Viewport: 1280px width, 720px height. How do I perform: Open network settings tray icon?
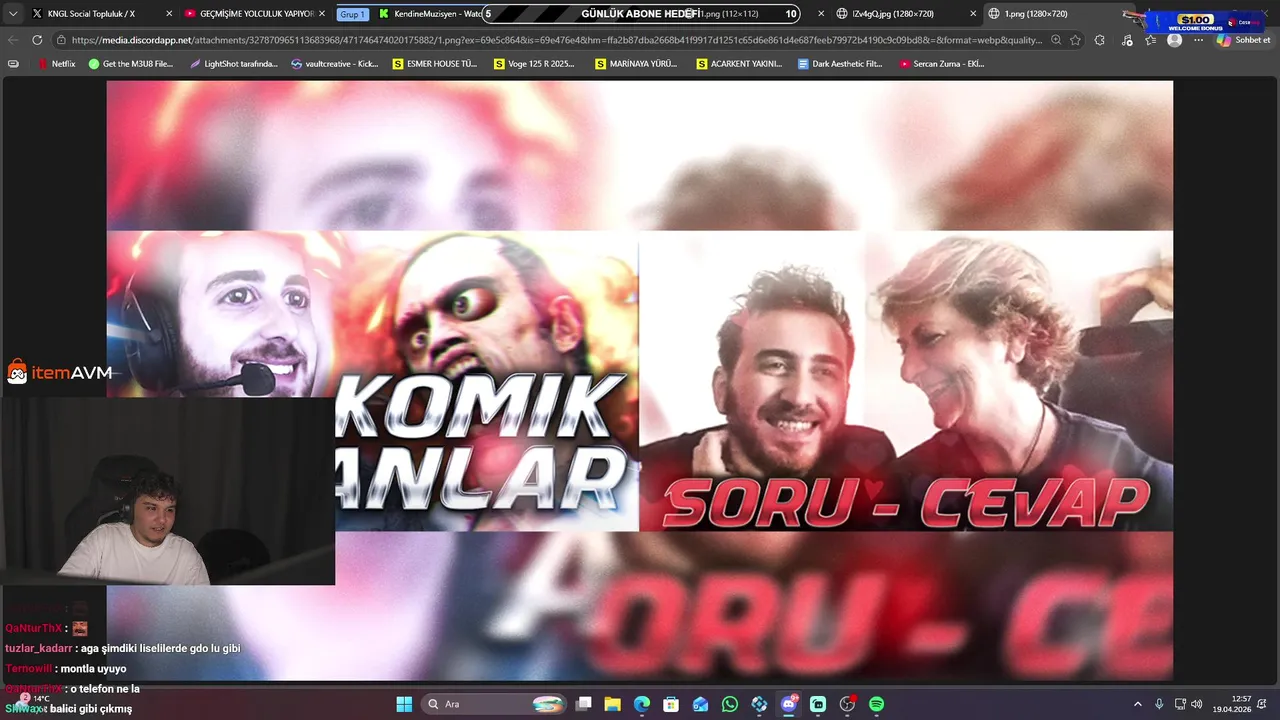point(1180,704)
